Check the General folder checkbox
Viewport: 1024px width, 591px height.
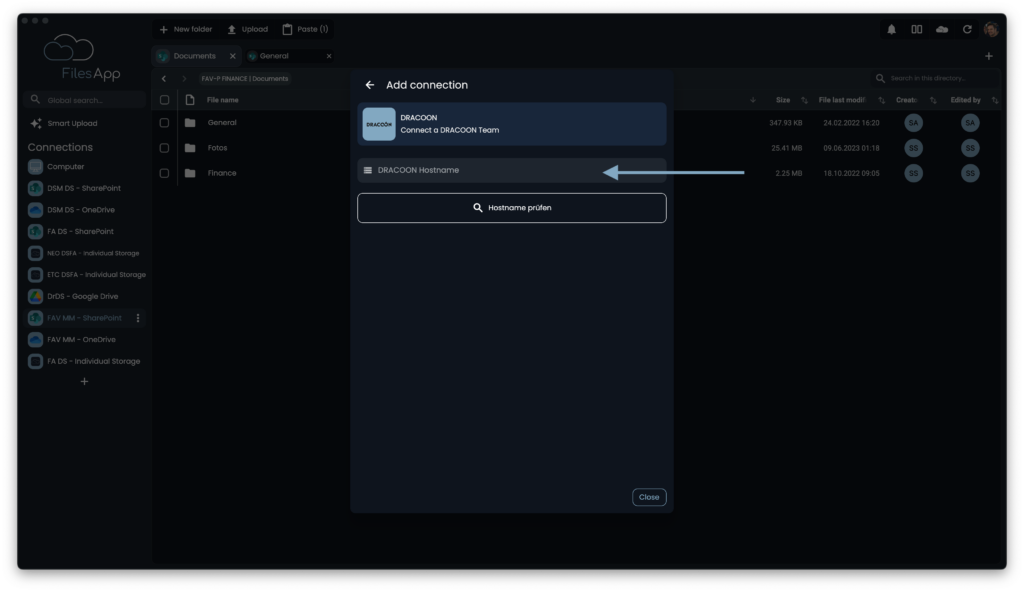tap(165, 123)
